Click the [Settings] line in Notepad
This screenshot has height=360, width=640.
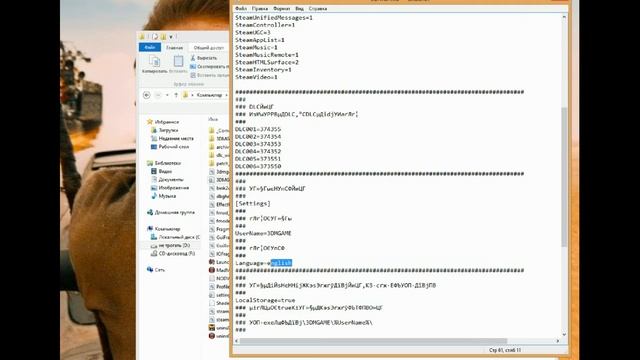(253, 203)
